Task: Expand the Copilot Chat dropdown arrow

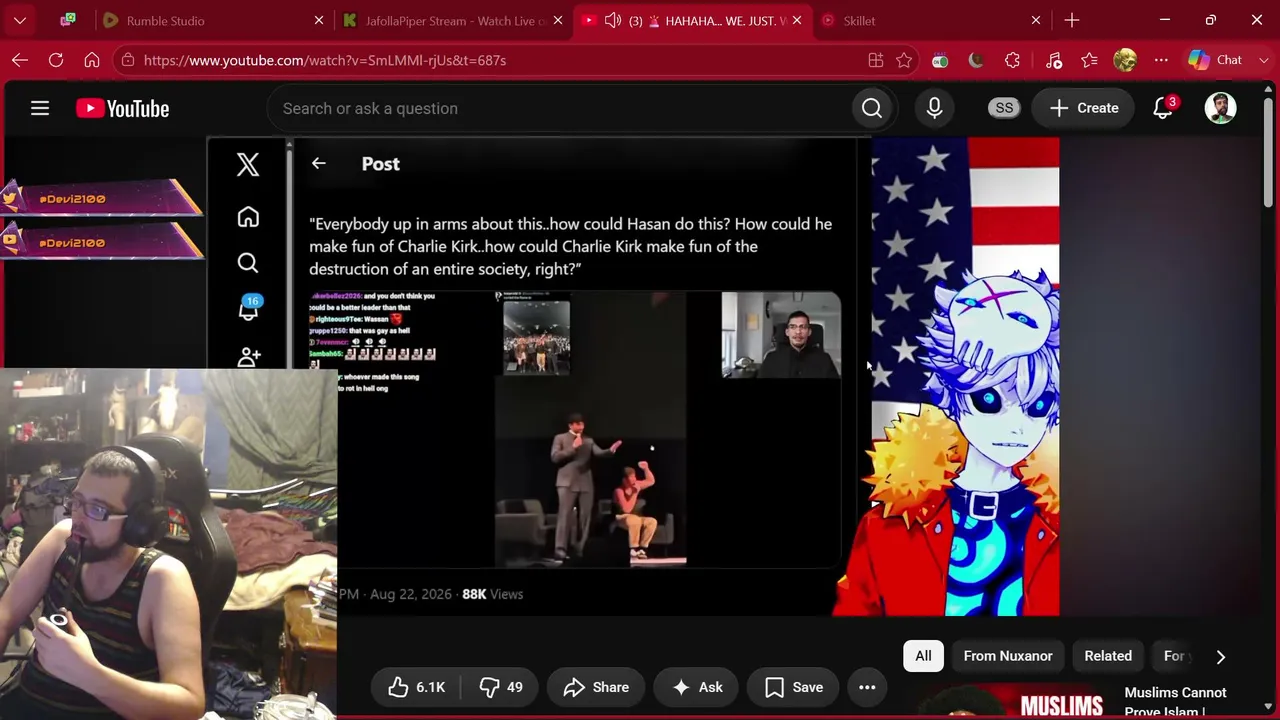Action: click(x=1262, y=60)
